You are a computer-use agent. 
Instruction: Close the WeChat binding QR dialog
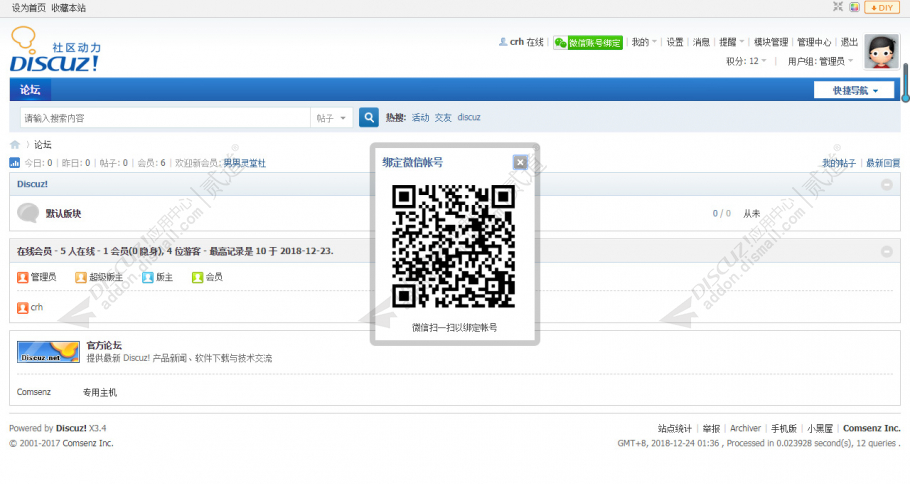click(521, 162)
